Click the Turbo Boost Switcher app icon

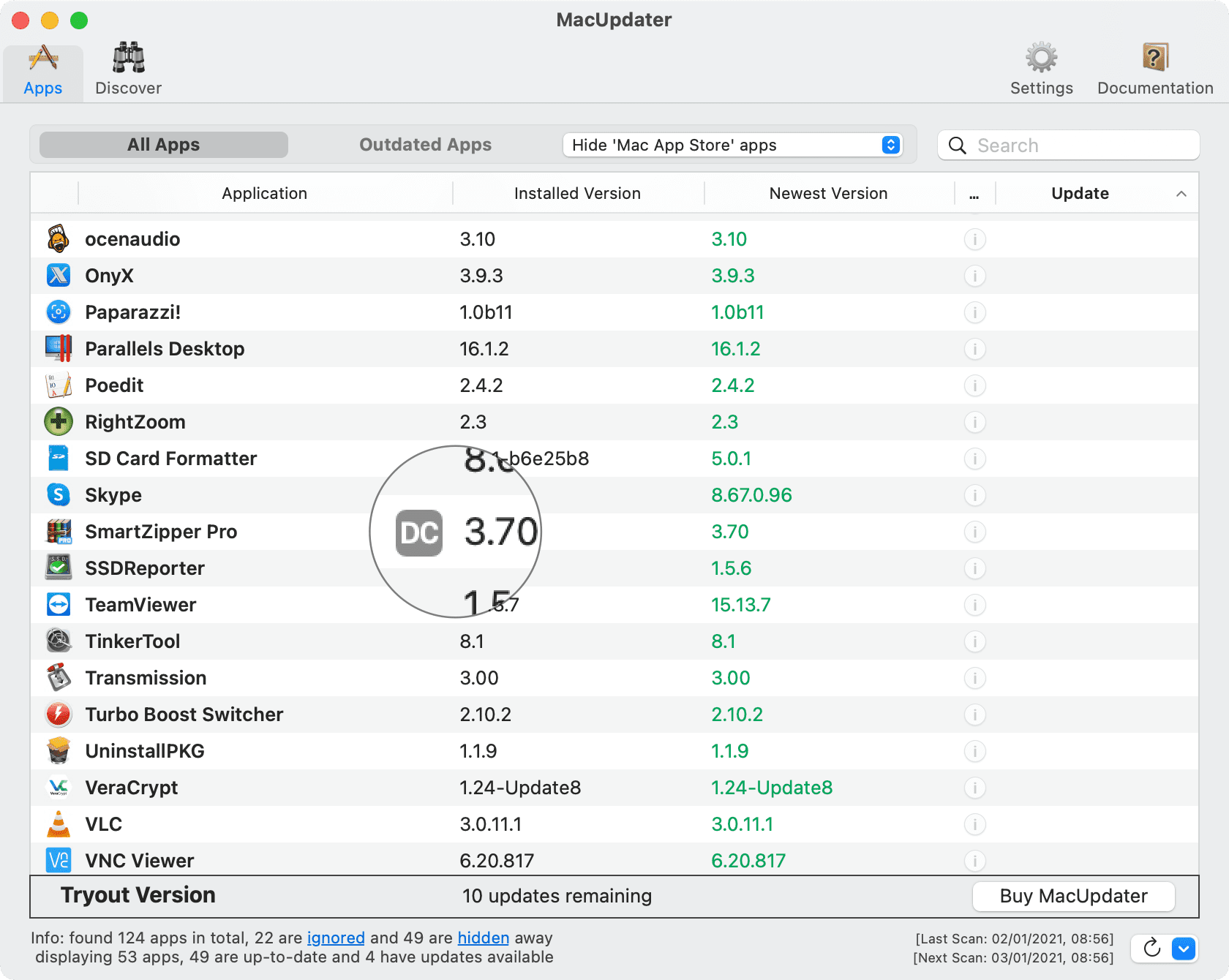(59, 715)
